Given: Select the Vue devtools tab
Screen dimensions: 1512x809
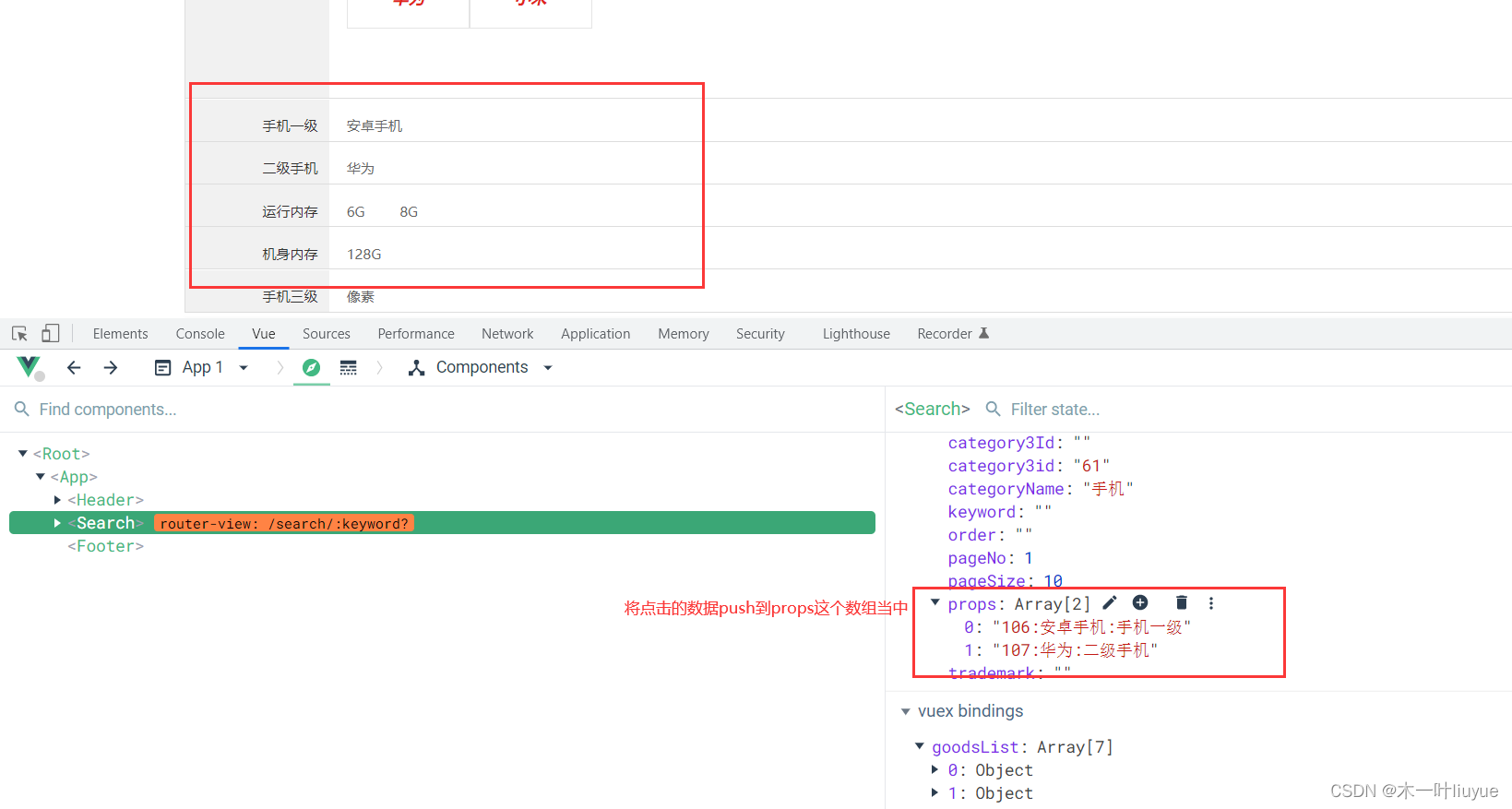Looking at the screenshot, I should (x=264, y=334).
